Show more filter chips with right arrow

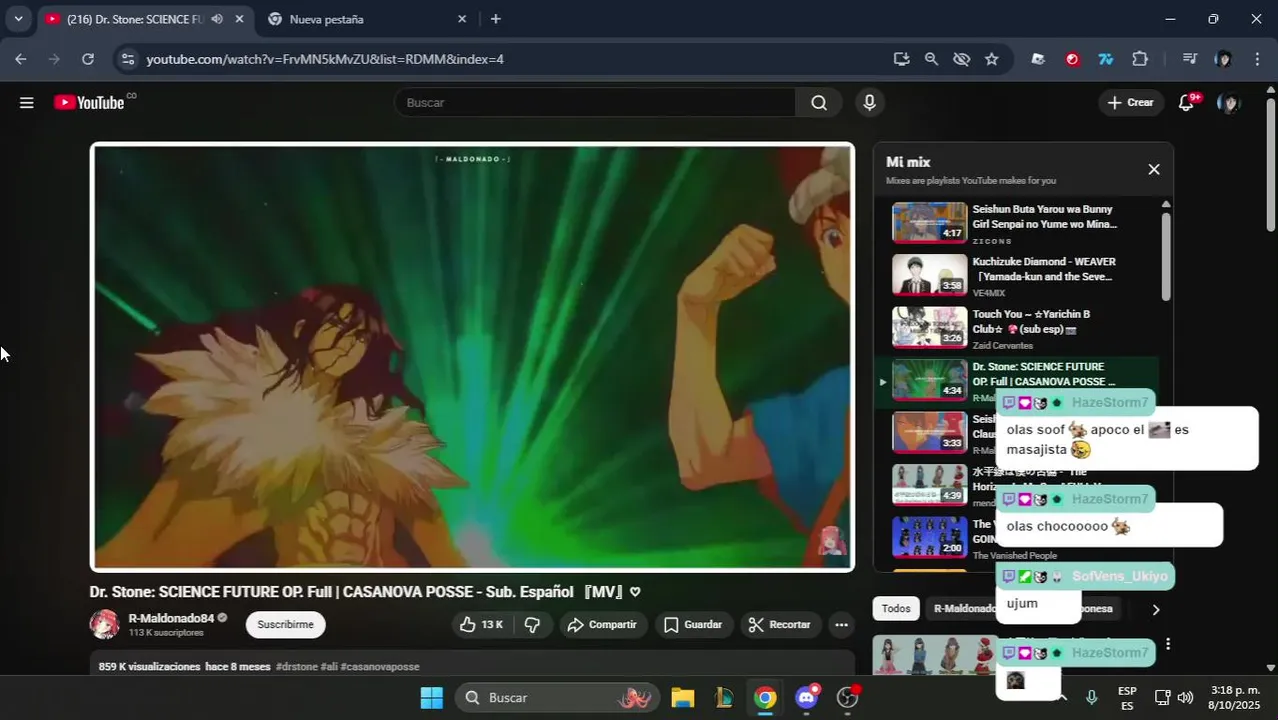pyautogui.click(x=1156, y=609)
